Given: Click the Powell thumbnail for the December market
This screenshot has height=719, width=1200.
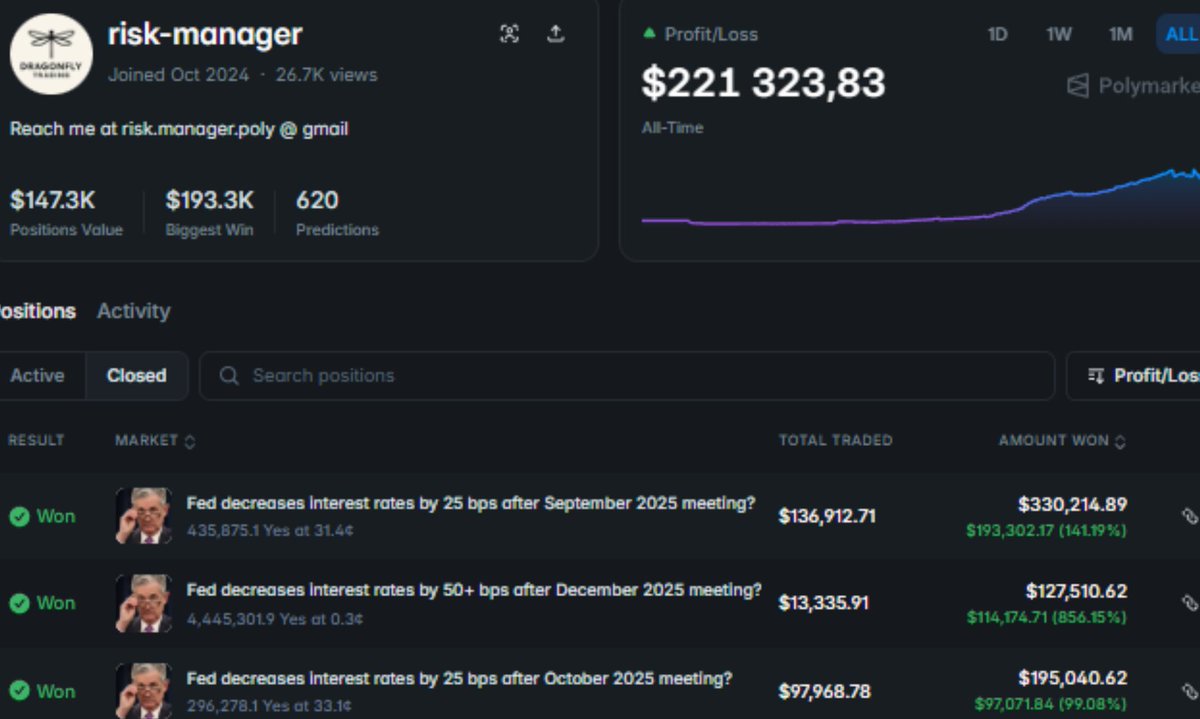Looking at the screenshot, I should [x=144, y=603].
